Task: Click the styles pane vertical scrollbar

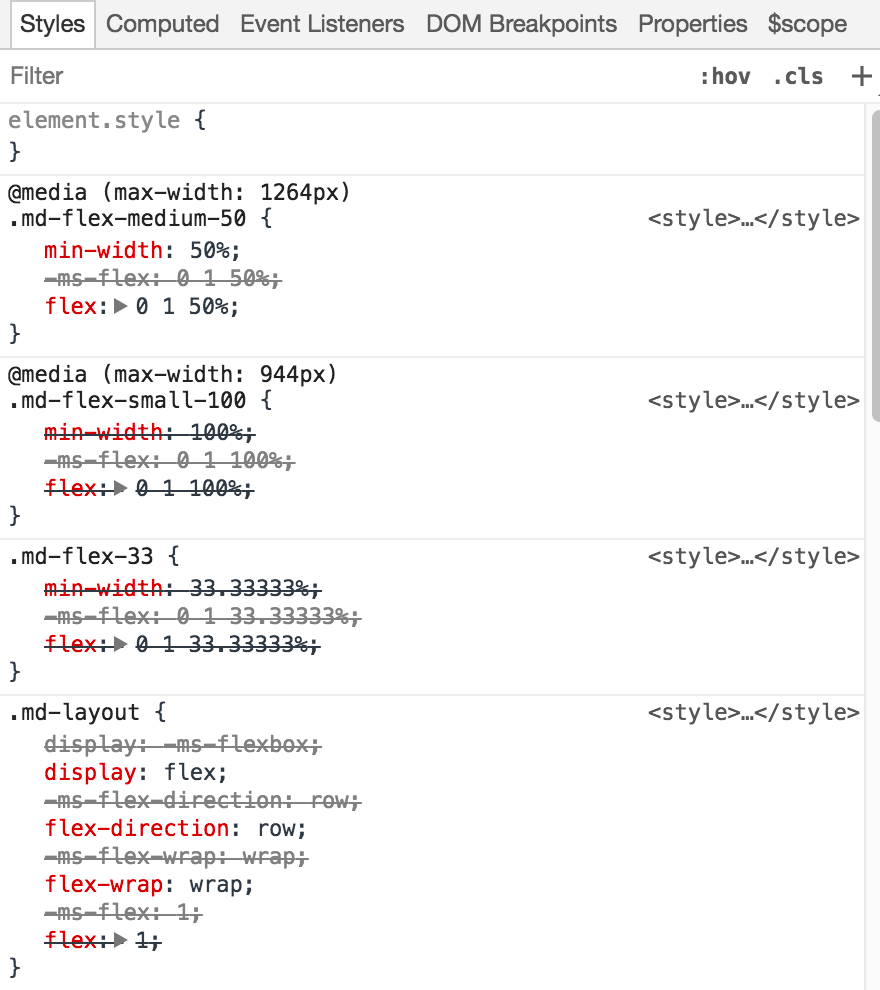Action: tap(876, 265)
